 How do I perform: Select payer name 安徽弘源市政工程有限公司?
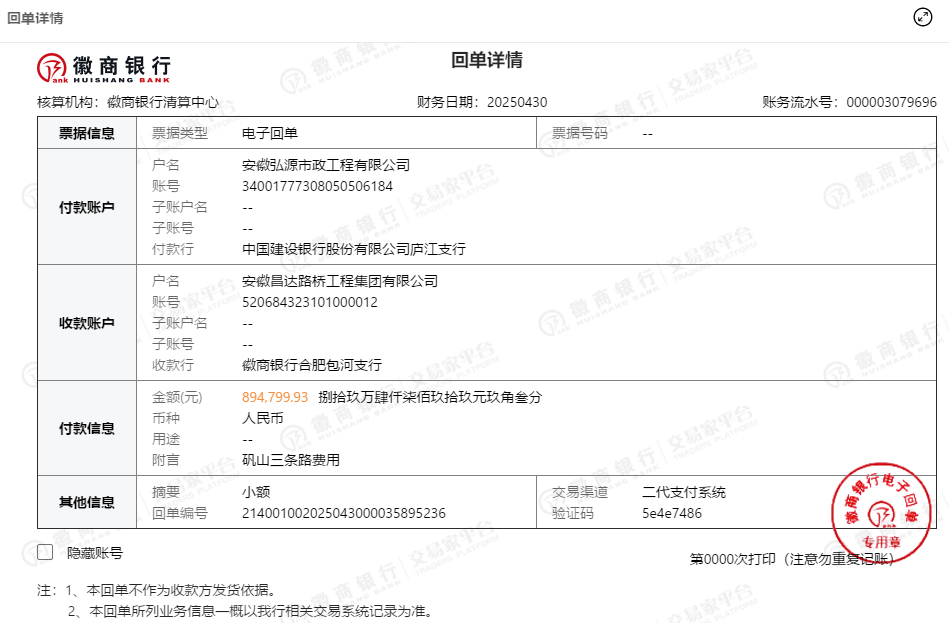click(x=326, y=165)
